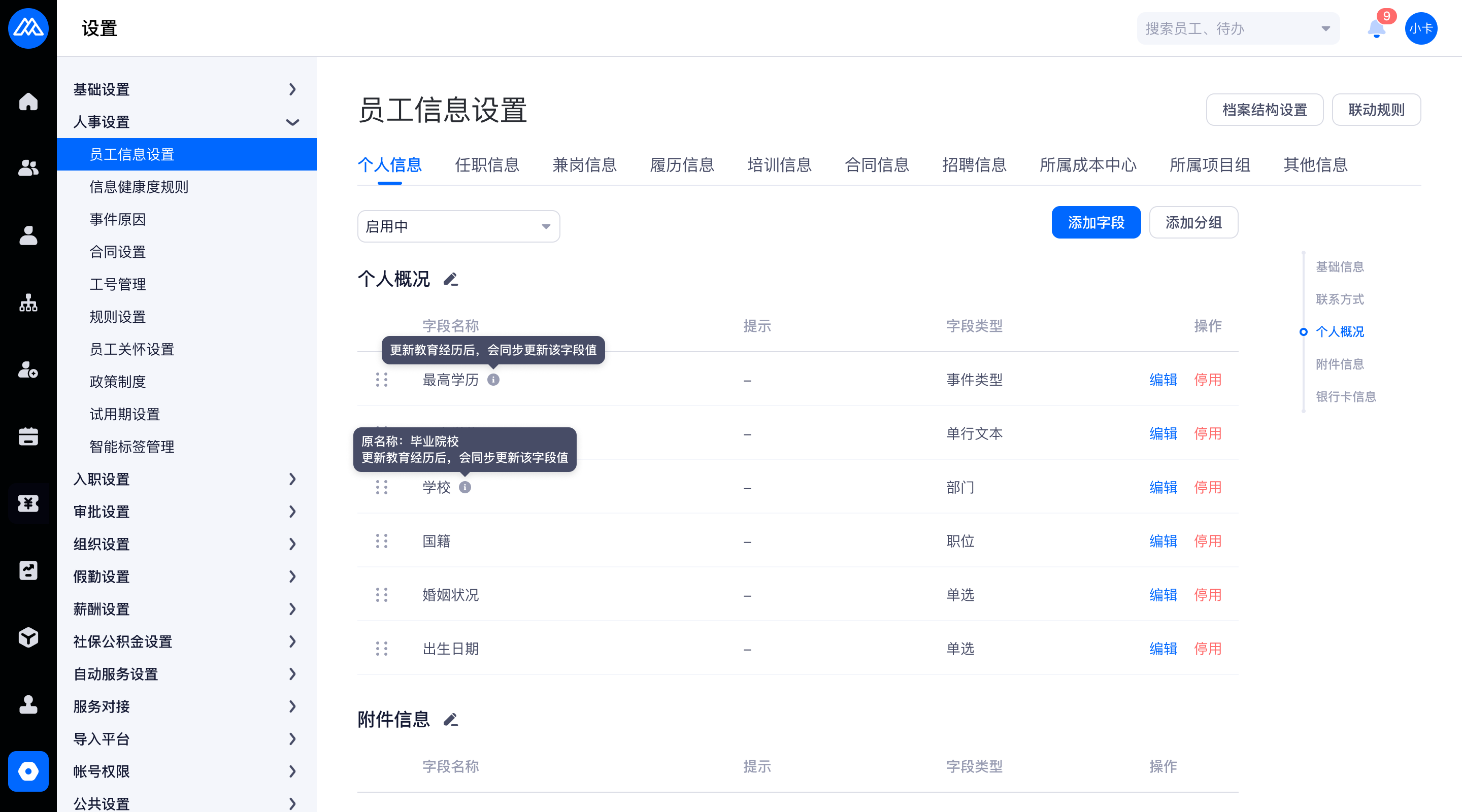The width and height of the screenshot is (1462, 812).
Task: Open the calendar icon in sidebar
Action: [x=28, y=436]
